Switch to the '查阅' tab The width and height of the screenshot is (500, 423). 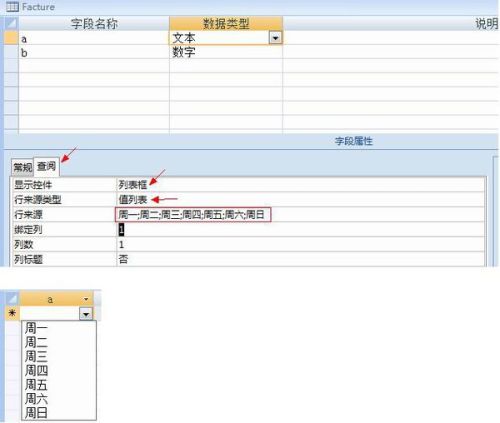point(46,166)
